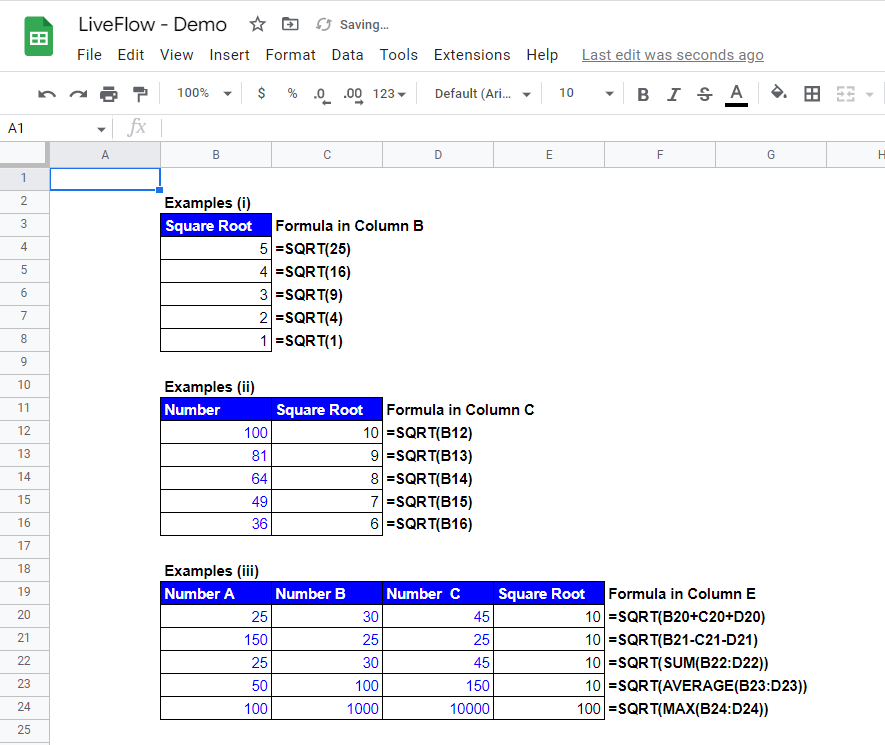Expand the Name box A1 dropdown
The width and height of the screenshot is (885, 745).
pyautogui.click(x=101, y=129)
